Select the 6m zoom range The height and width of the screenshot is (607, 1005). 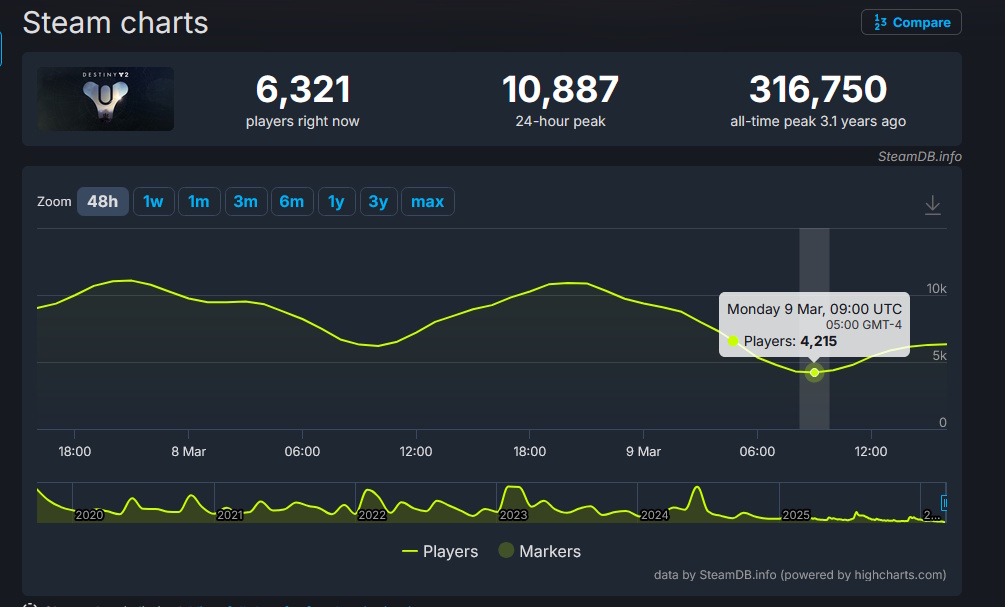coord(291,202)
